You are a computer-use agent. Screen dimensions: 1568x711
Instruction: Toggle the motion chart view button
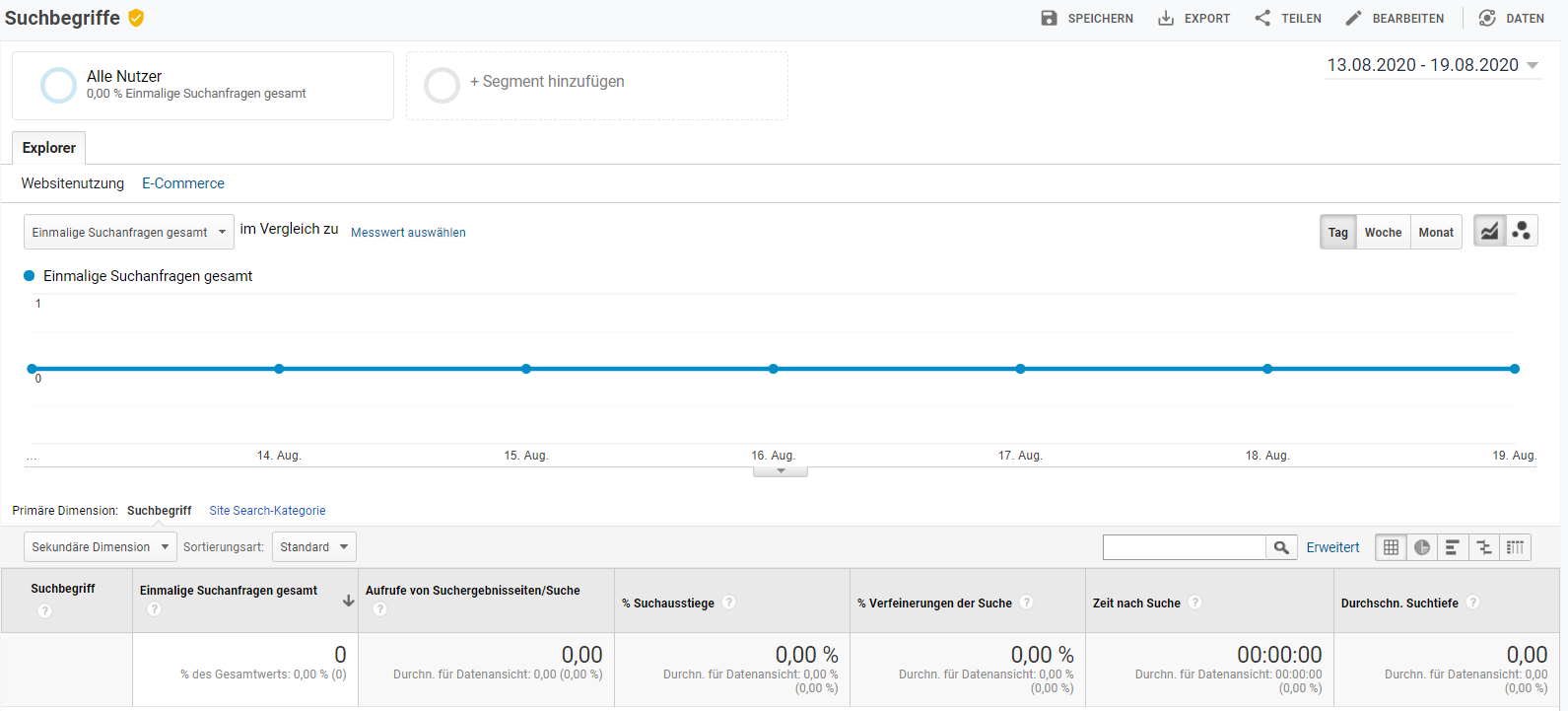1522,231
